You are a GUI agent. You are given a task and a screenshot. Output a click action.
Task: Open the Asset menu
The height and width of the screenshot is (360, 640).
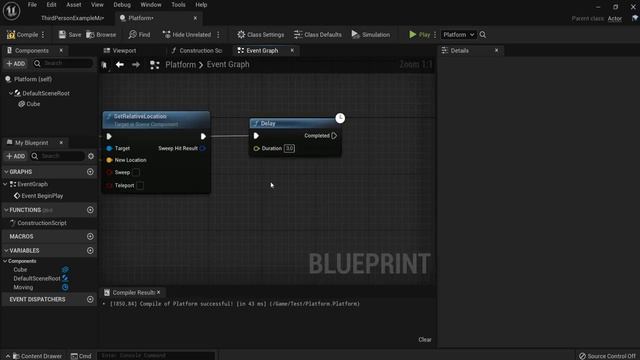74,5
